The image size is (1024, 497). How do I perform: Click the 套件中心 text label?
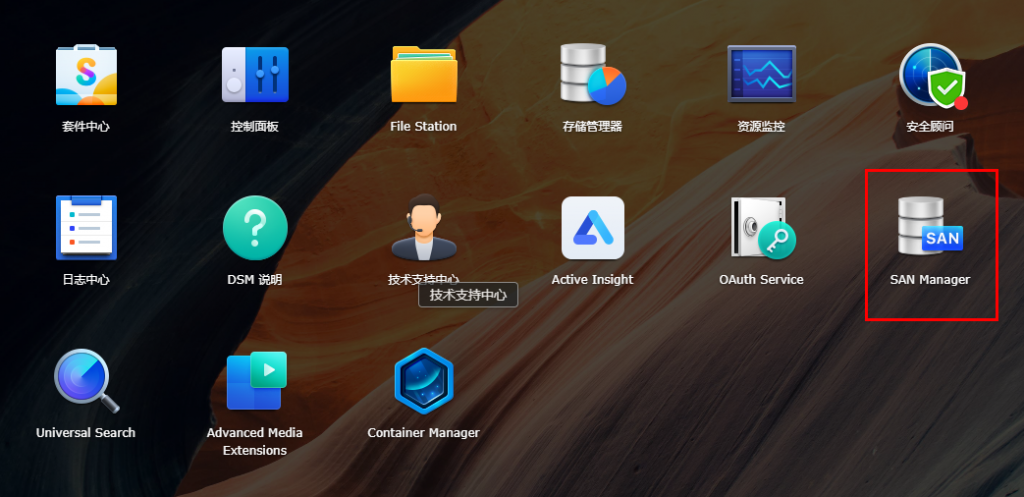click(x=86, y=127)
